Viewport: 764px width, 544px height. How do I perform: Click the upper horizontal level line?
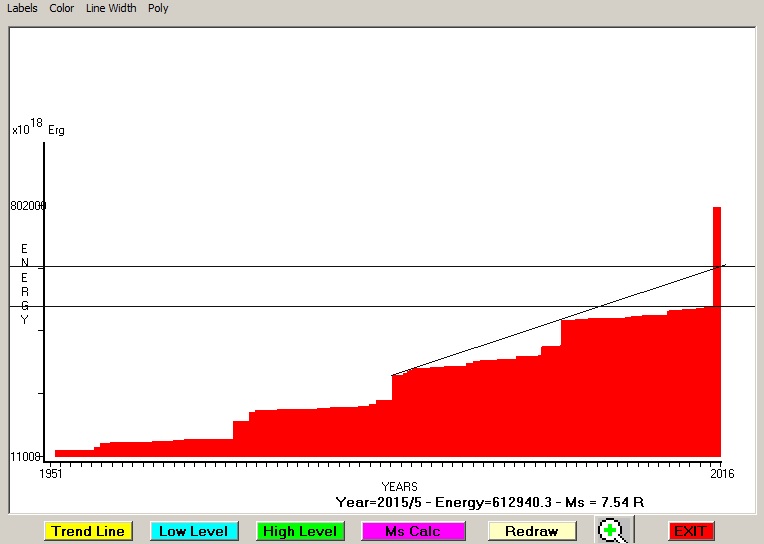300,266
